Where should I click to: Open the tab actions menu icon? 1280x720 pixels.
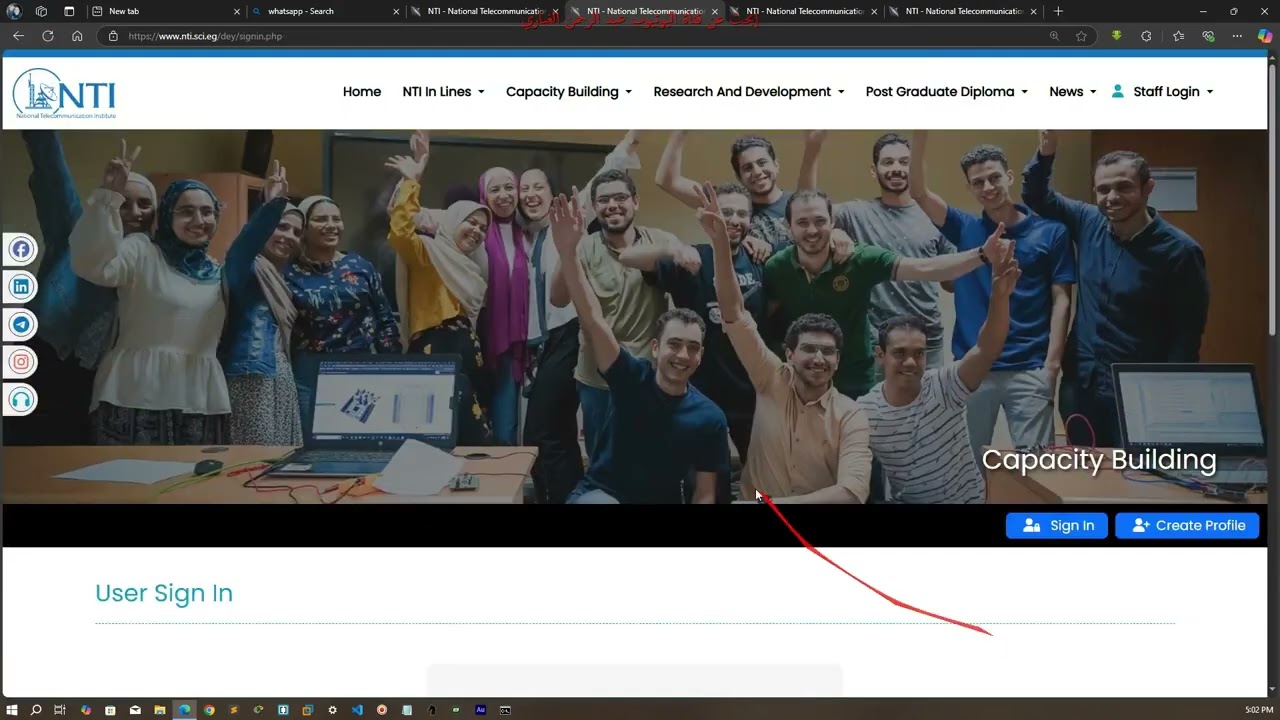click(69, 11)
